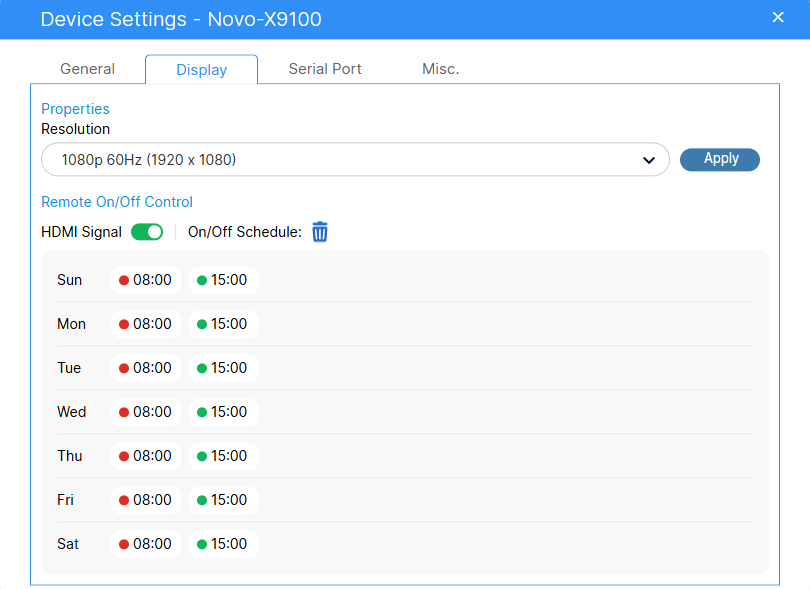Open Friday's 08:00 time entry
The width and height of the screenshot is (810, 589).
146,500
